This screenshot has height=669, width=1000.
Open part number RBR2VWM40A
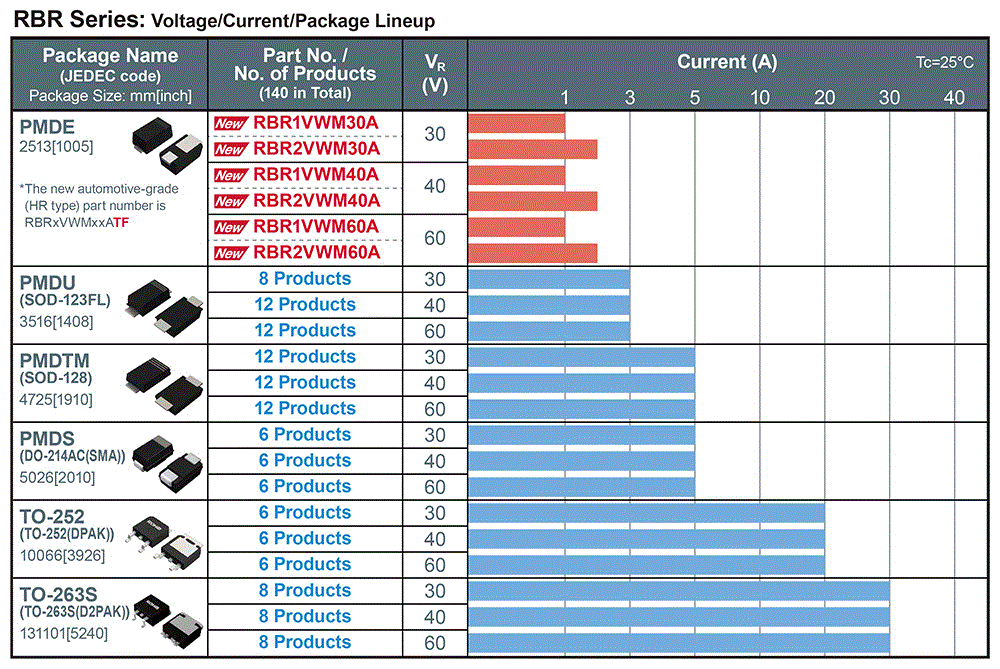[x=316, y=201]
